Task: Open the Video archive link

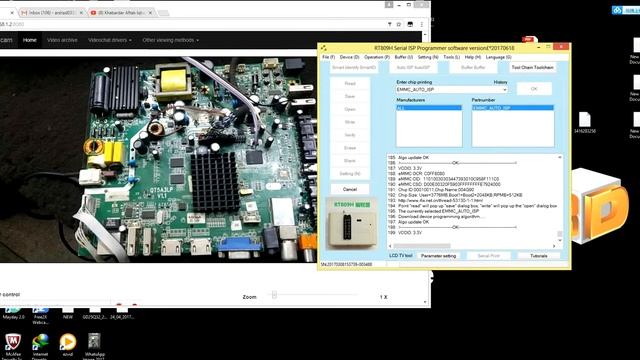Action: click(62, 40)
